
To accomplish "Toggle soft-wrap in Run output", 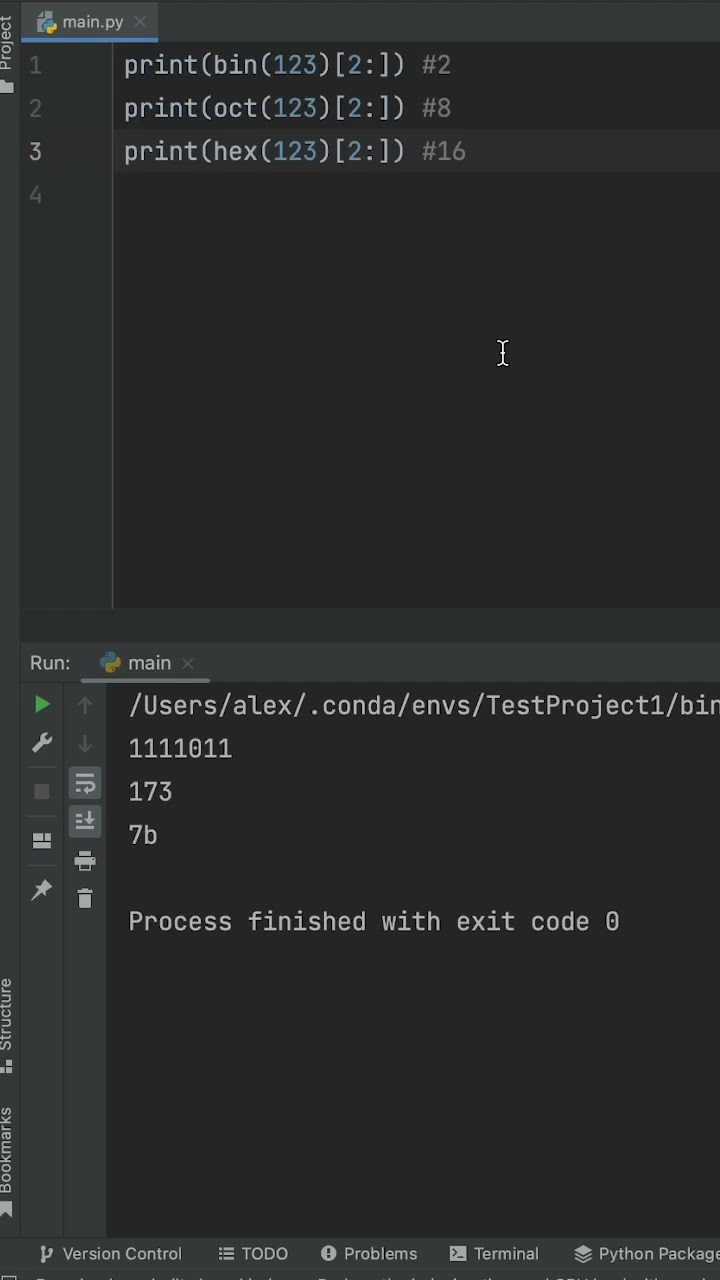I will coord(85,783).
